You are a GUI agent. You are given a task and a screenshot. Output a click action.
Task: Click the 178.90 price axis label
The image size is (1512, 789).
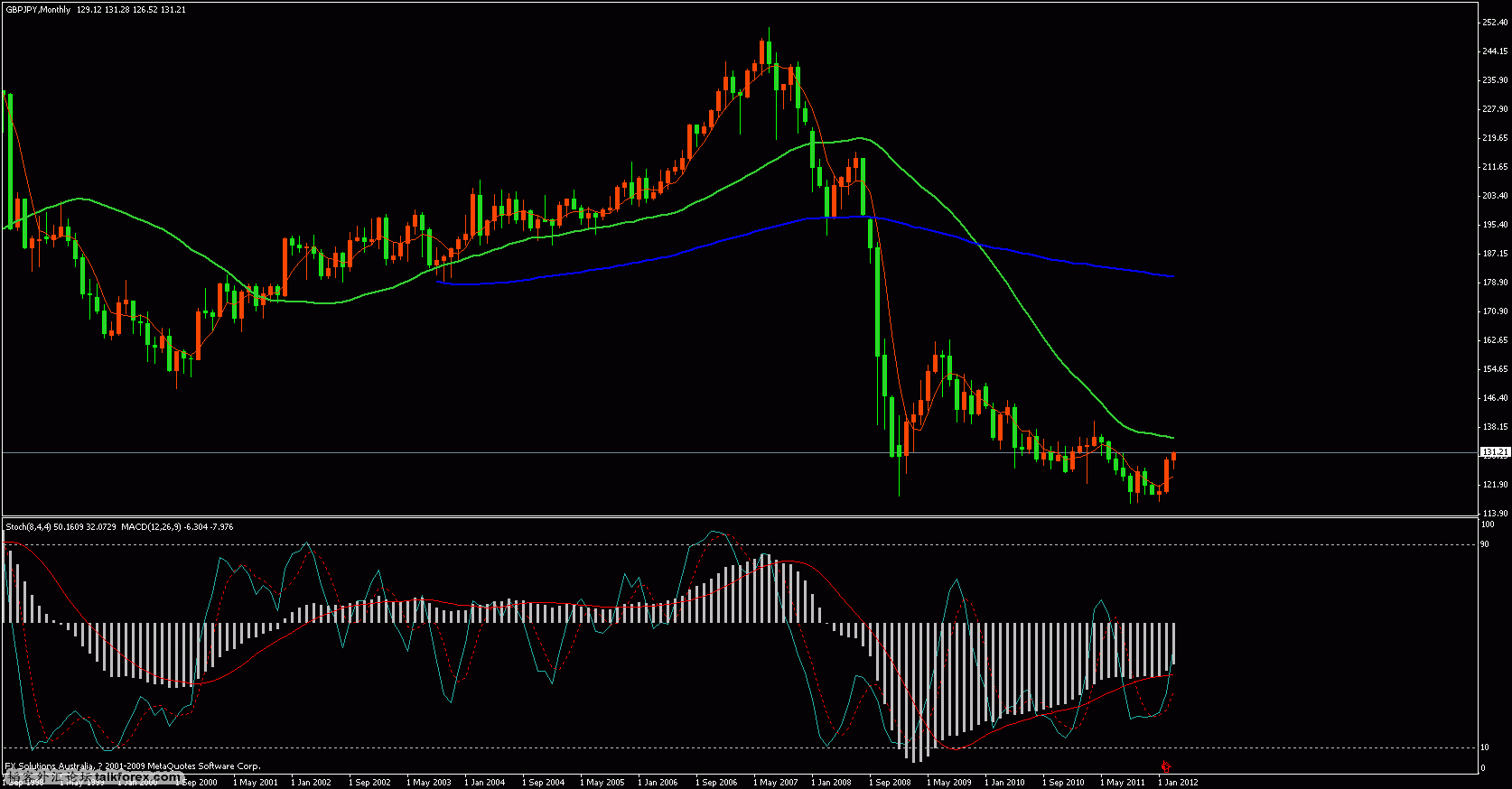click(1495, 283)
